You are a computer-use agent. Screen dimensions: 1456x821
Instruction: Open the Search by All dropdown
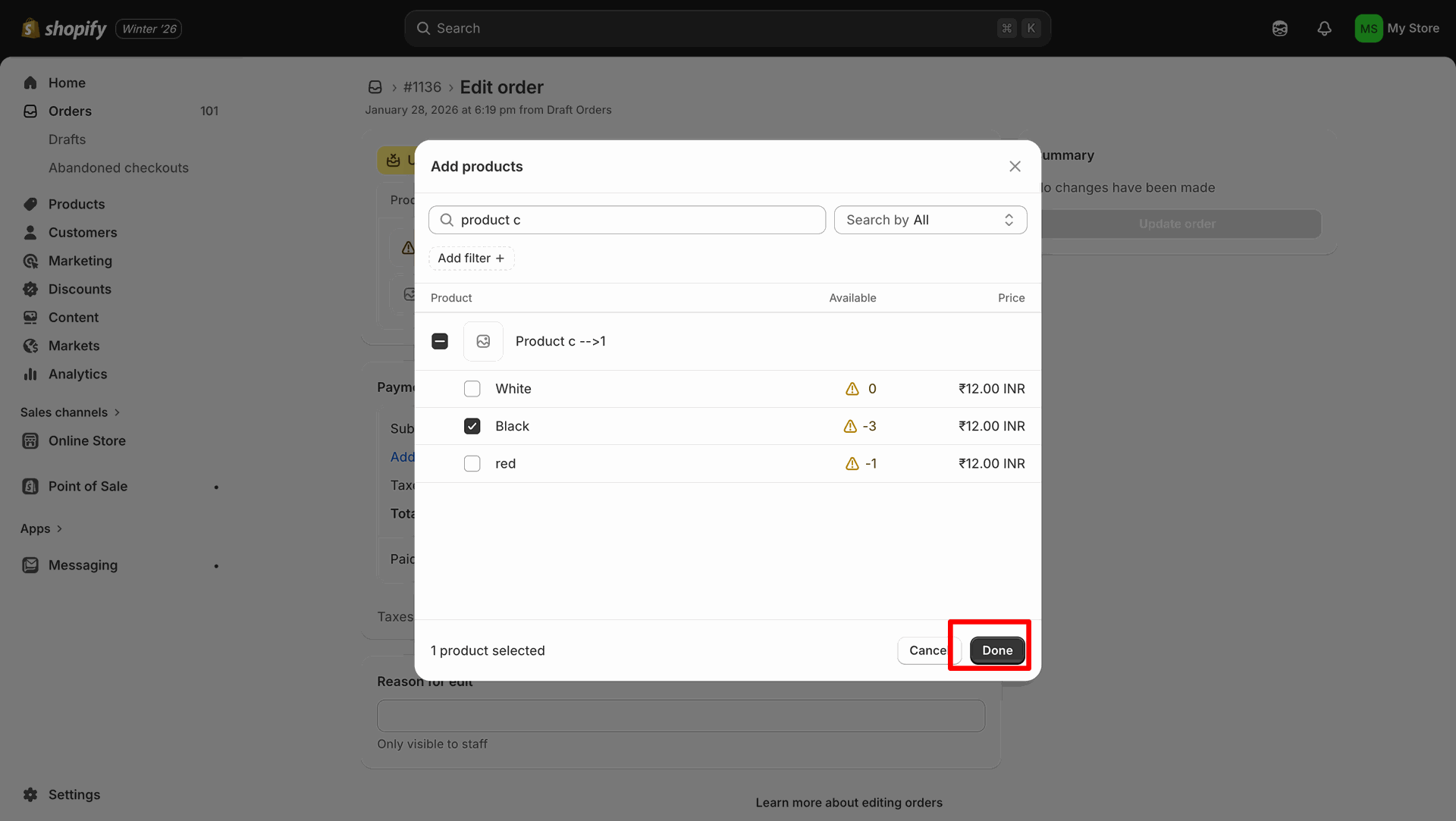tap(930, 220)
